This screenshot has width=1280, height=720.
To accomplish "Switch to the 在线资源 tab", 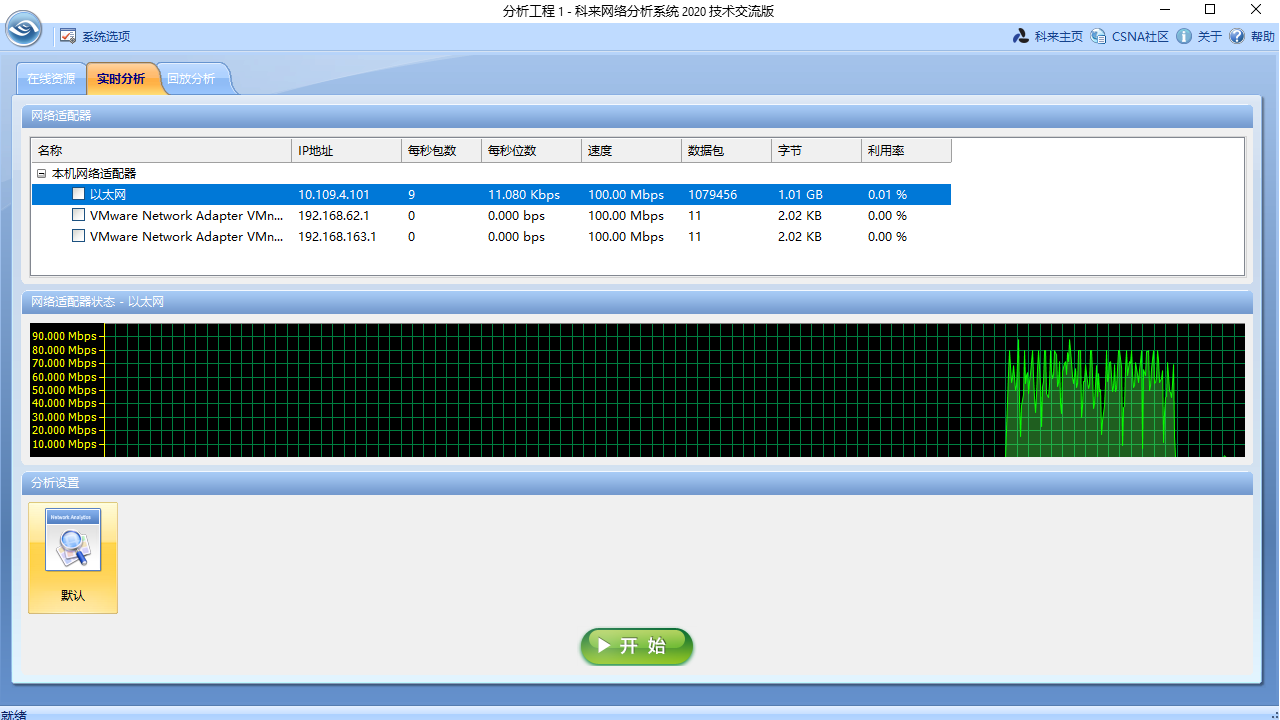I will click(51, 78).
